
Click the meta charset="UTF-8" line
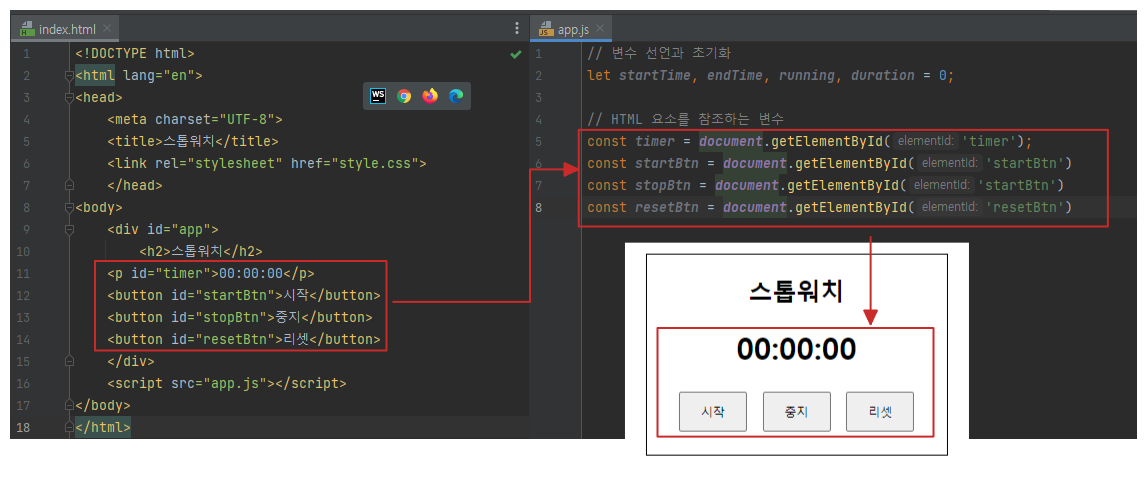click(195, 119)
